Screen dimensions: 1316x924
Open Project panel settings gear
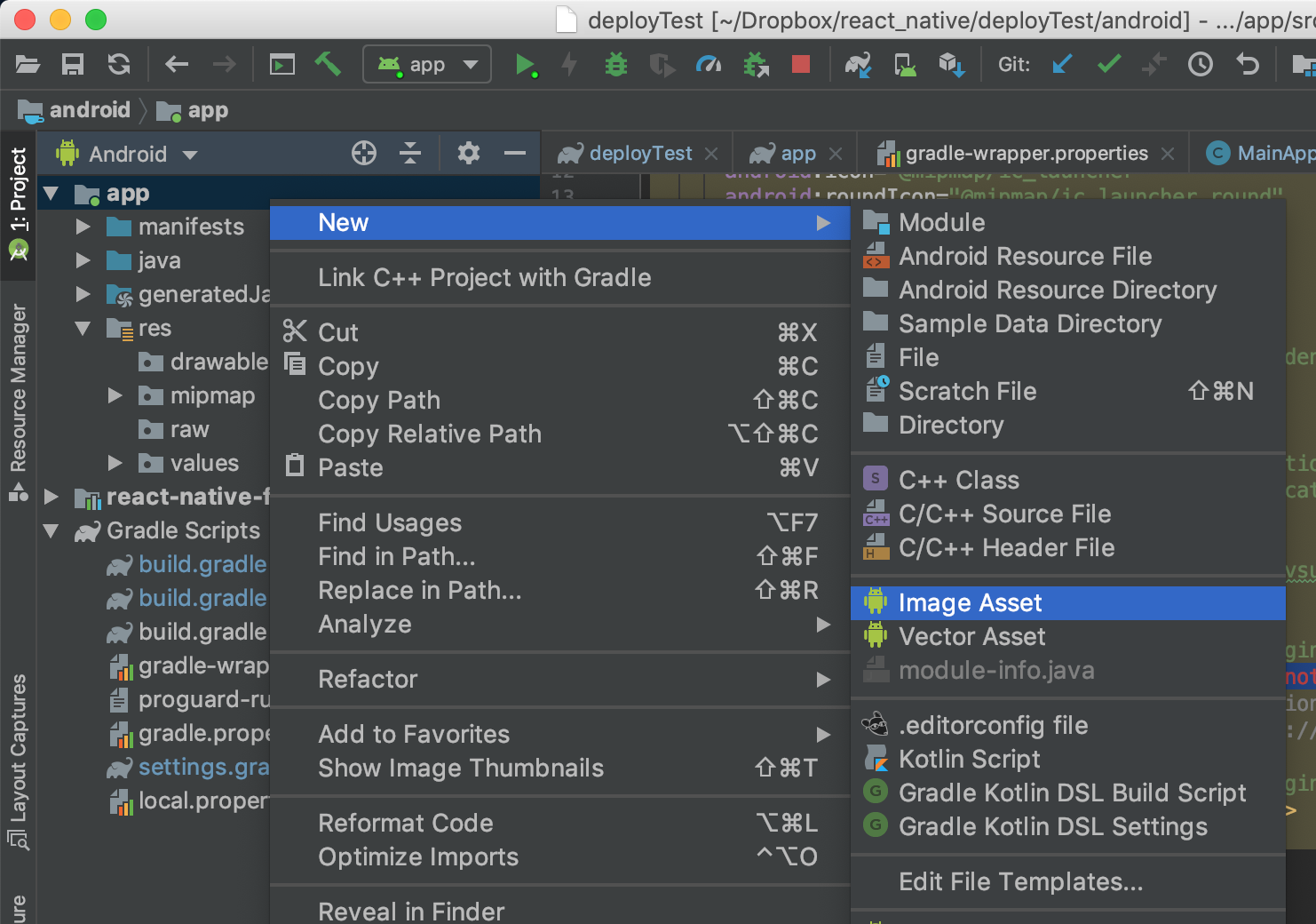[x=469, y=153]
